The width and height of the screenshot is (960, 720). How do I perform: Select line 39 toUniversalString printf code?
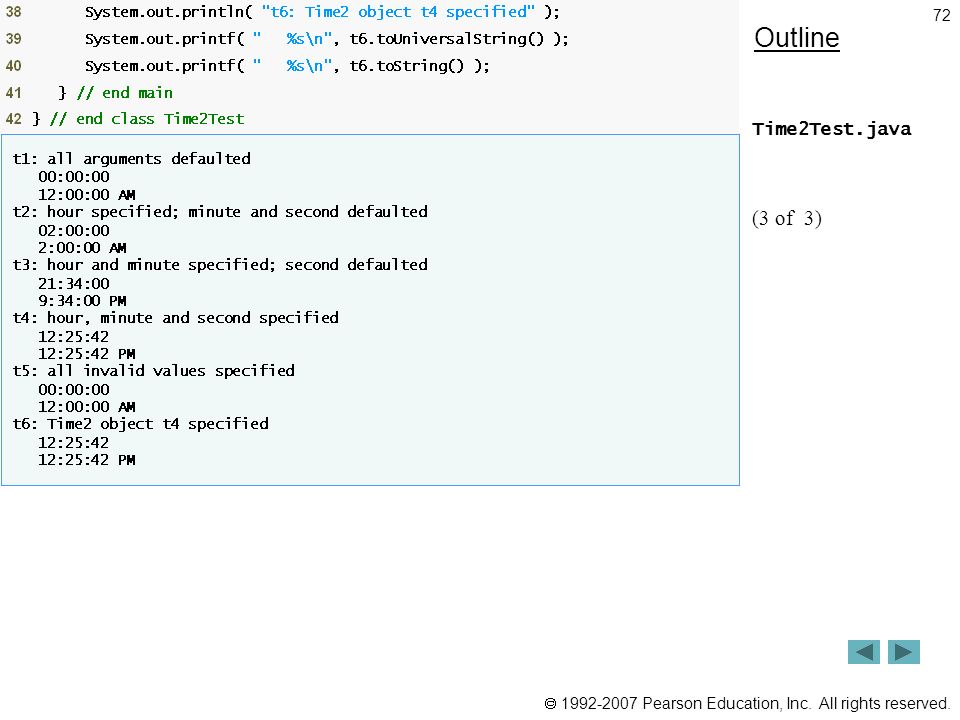[x=326, y=39]
